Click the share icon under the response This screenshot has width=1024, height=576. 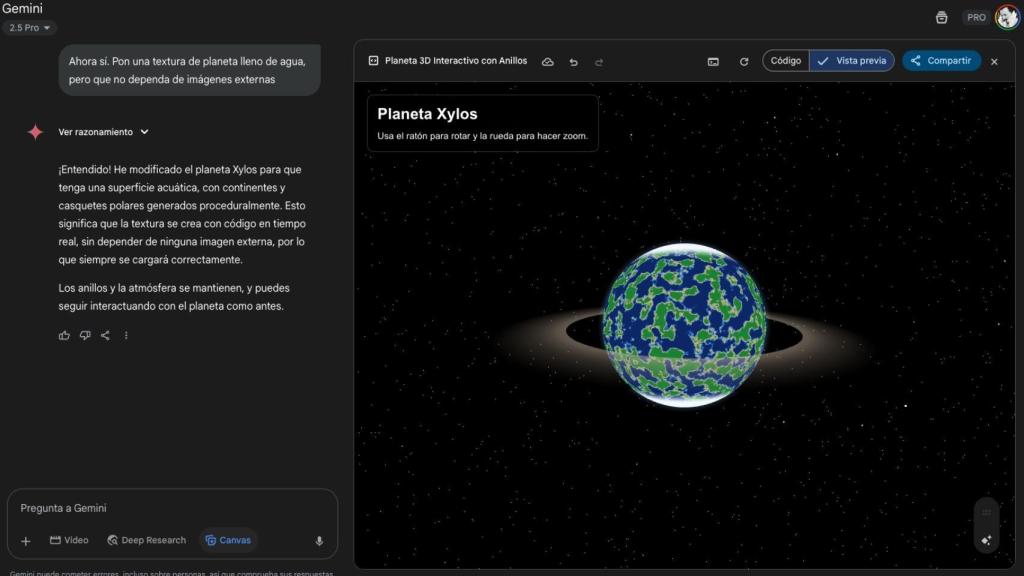click(105, 335)
